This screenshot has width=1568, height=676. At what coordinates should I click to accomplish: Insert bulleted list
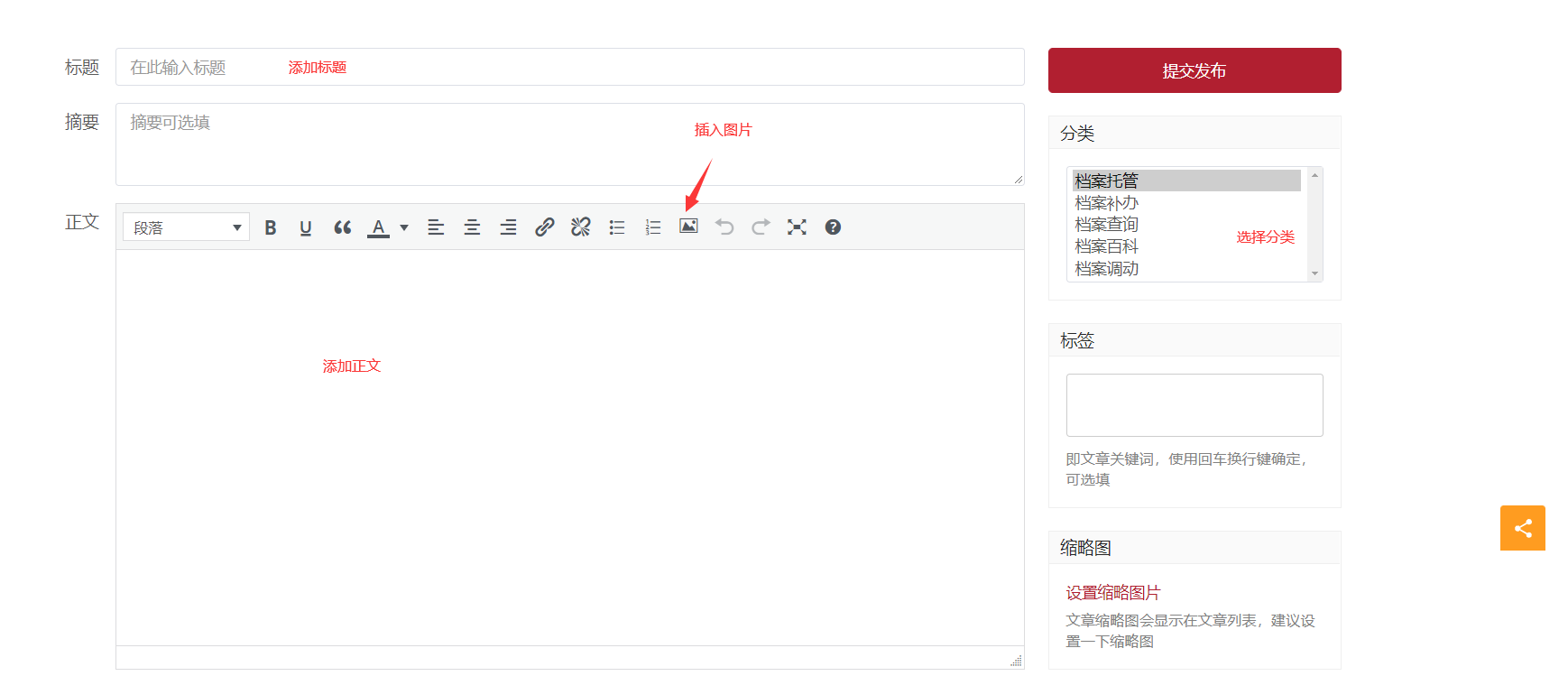pos(617,227)
